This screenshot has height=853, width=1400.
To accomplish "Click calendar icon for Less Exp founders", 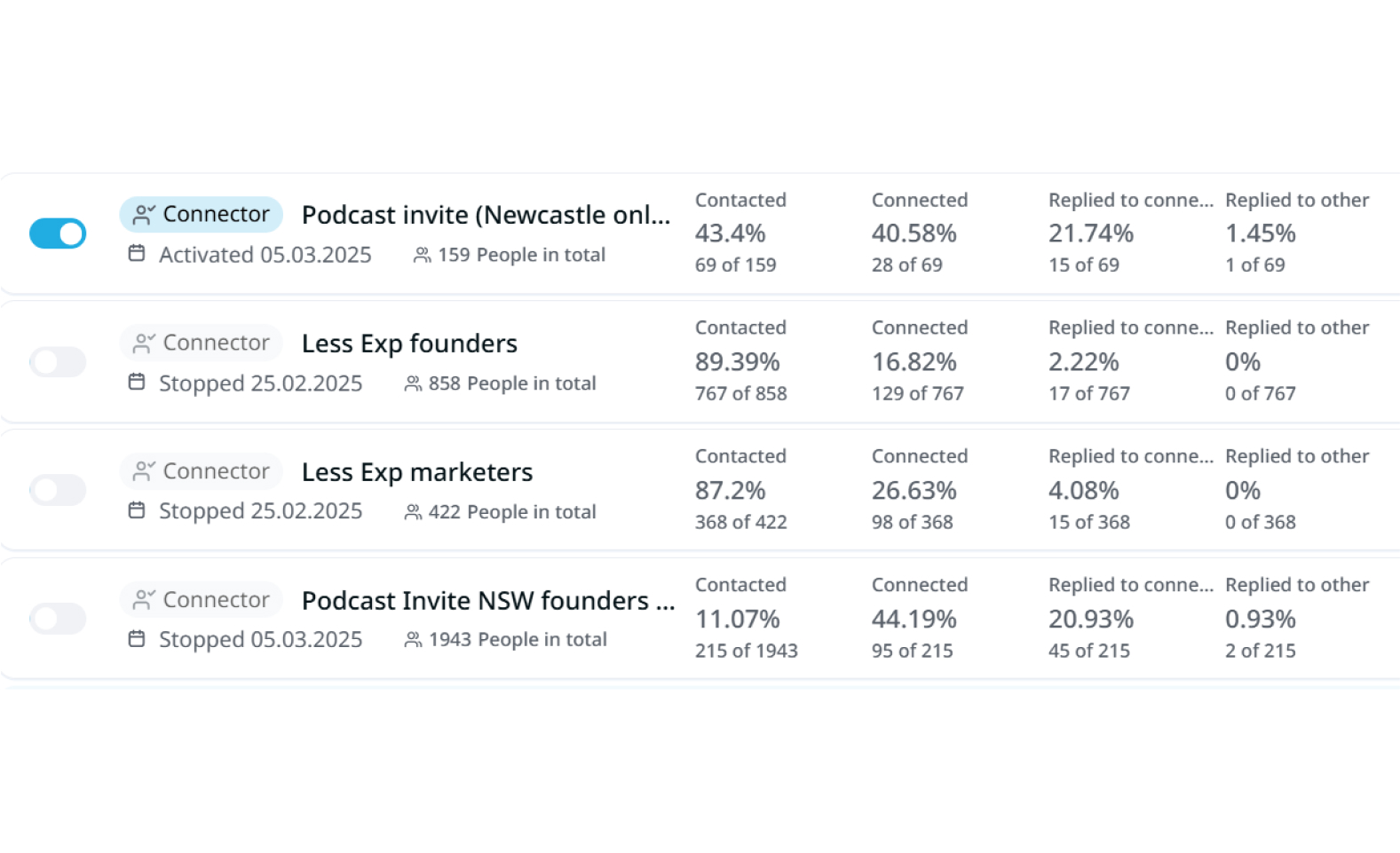I will 137,383.
